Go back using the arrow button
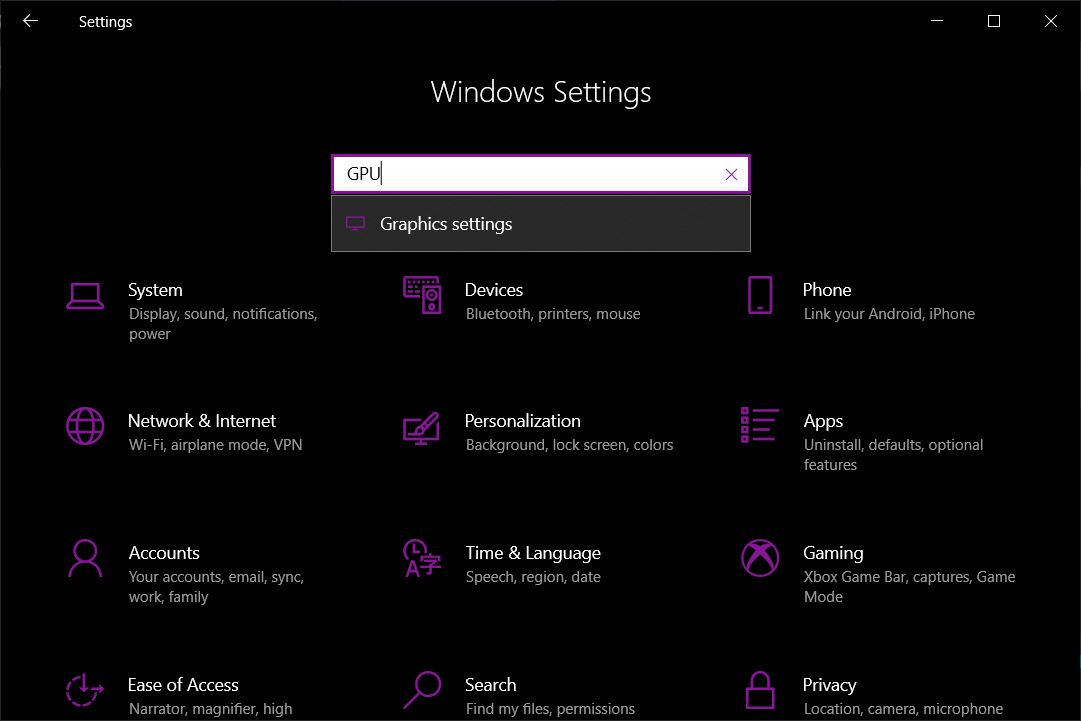Viewport: 1081px width, 721px height. click(x=30, y=21)
